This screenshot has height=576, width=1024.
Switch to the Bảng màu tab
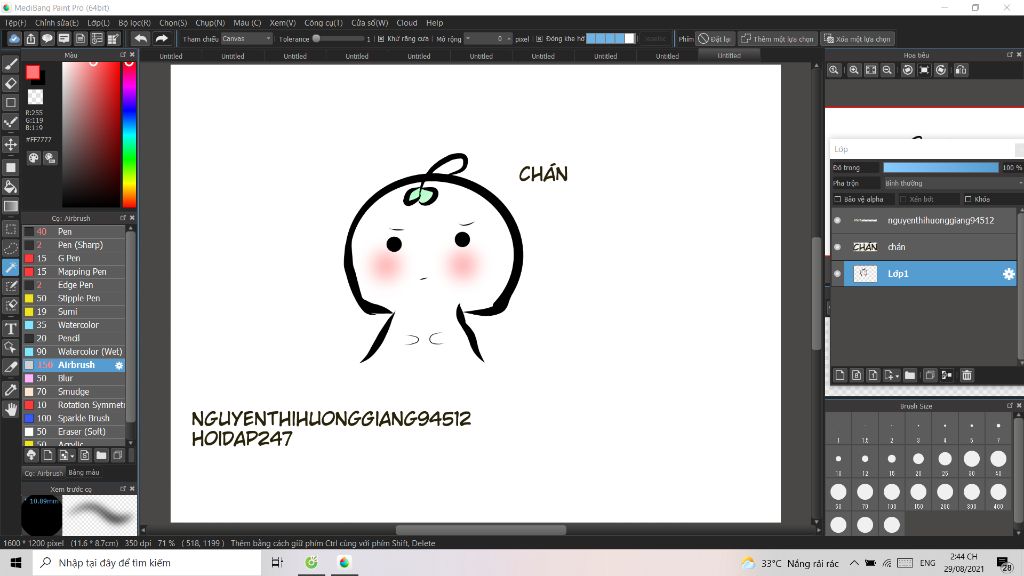(84, 472)
